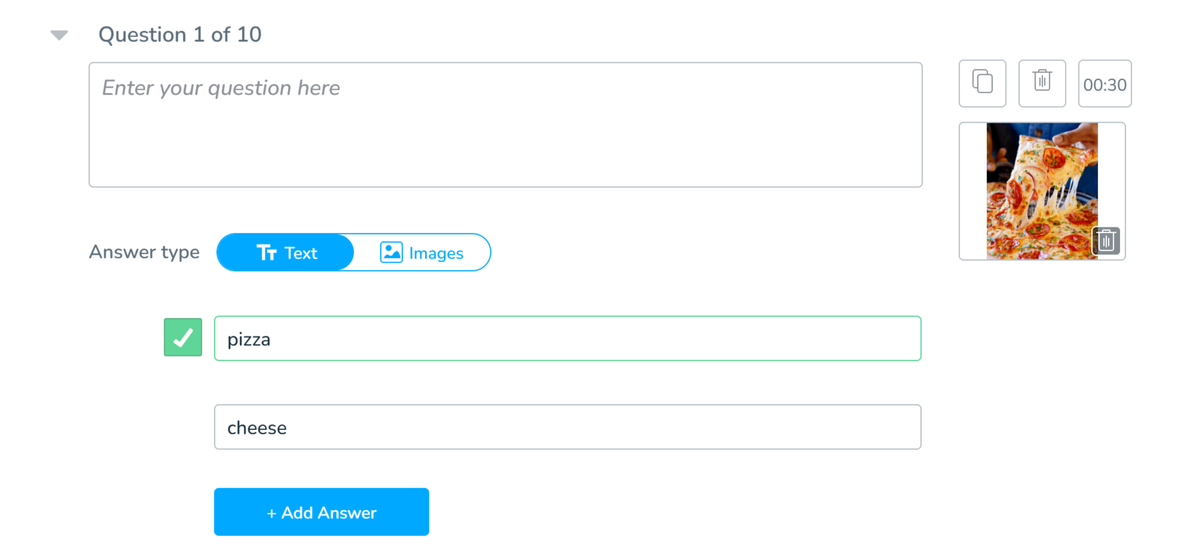
Task: Uncheck pizza as the correct answer
Action: [x=183, y=338]
